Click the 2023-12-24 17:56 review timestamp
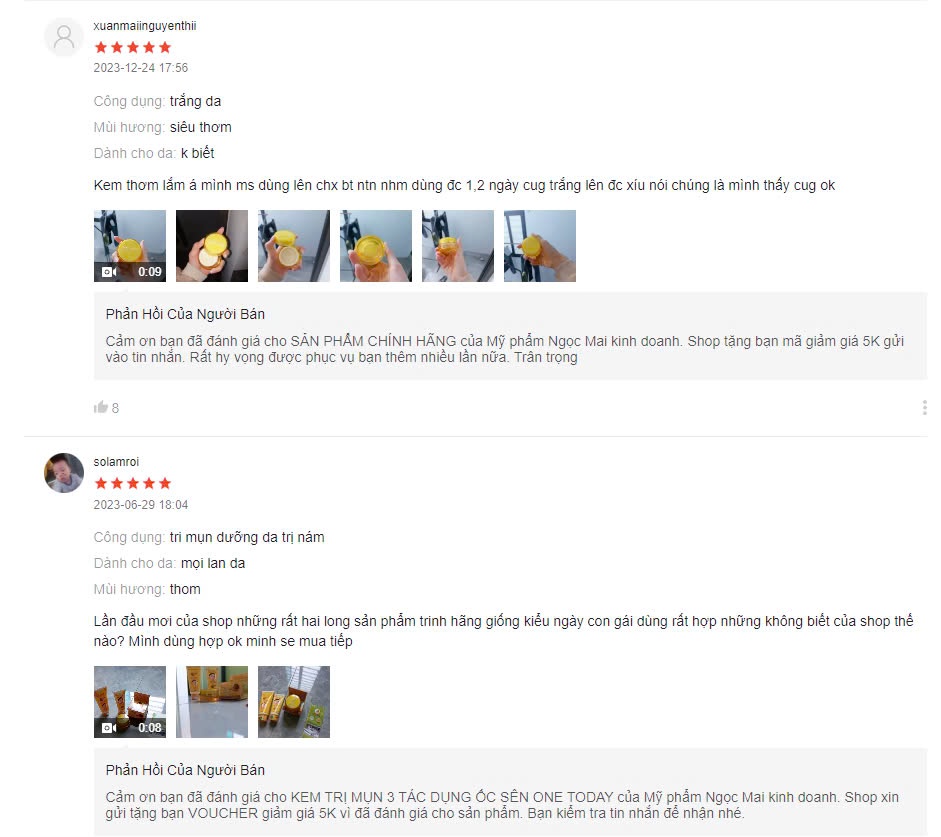Screen dimensions: 941x837 point(140,68)
